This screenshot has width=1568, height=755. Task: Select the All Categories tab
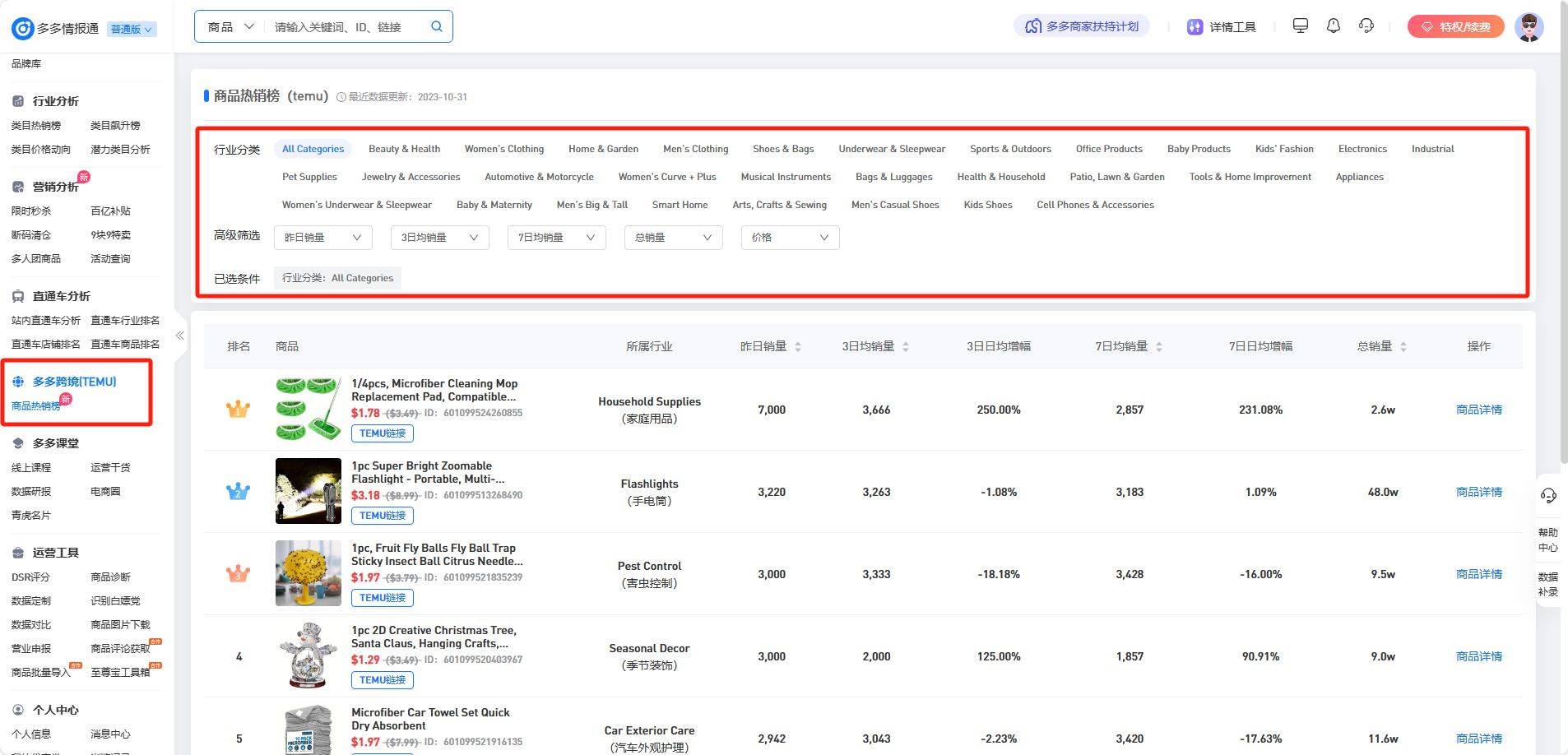(x=313, y=149)
